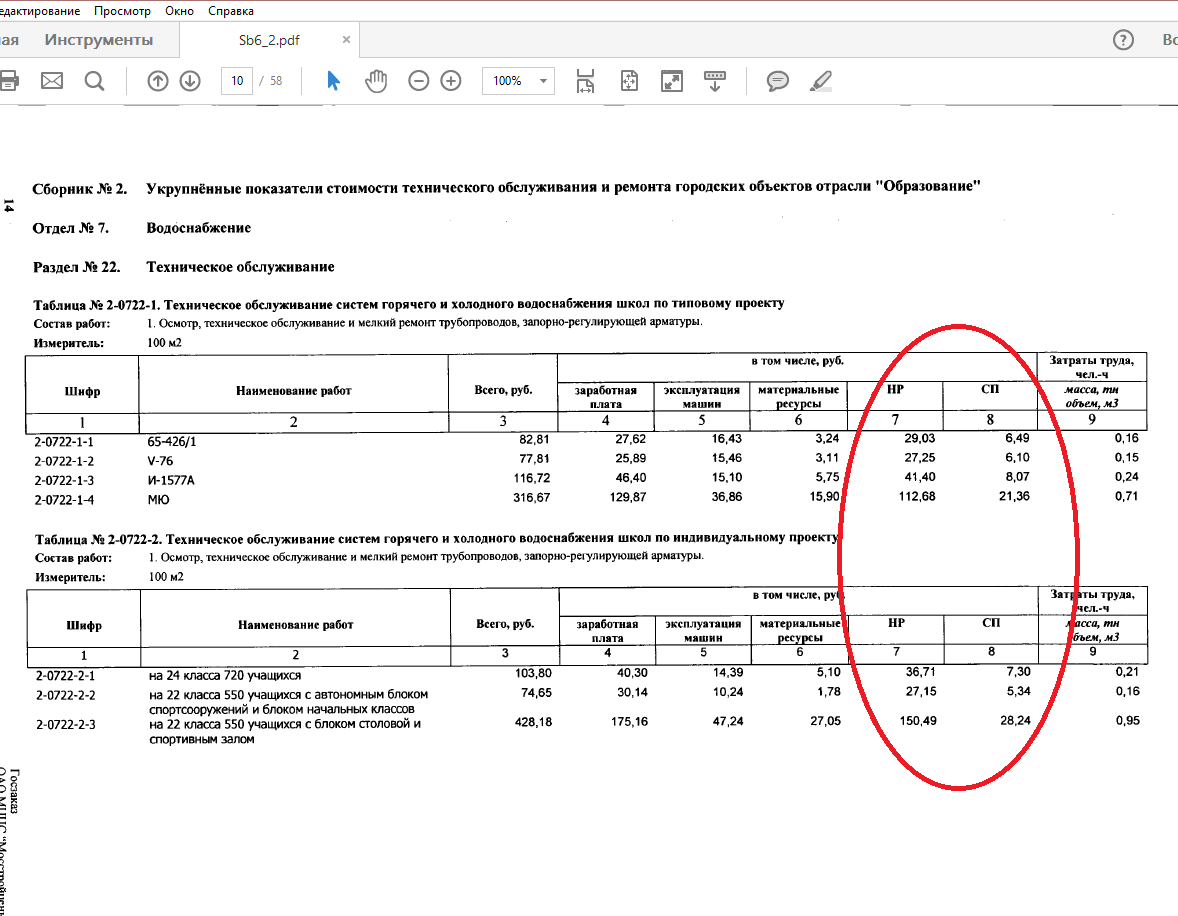Click the read mode keyboard-down icon
Image resolution: width=1178 pixels, height=916 pixels.
[714, 80]
